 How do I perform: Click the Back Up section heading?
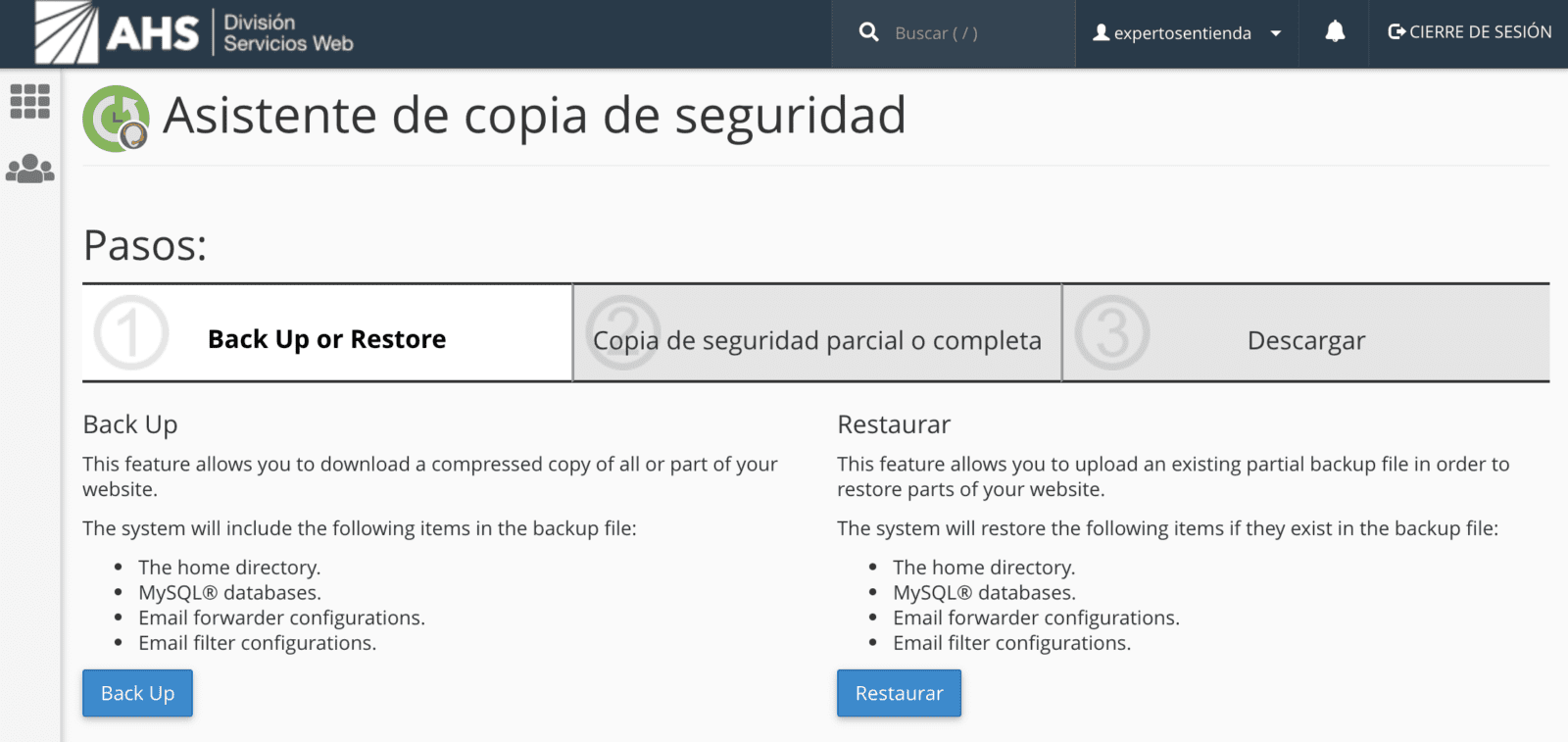click(x=130, y=424)
